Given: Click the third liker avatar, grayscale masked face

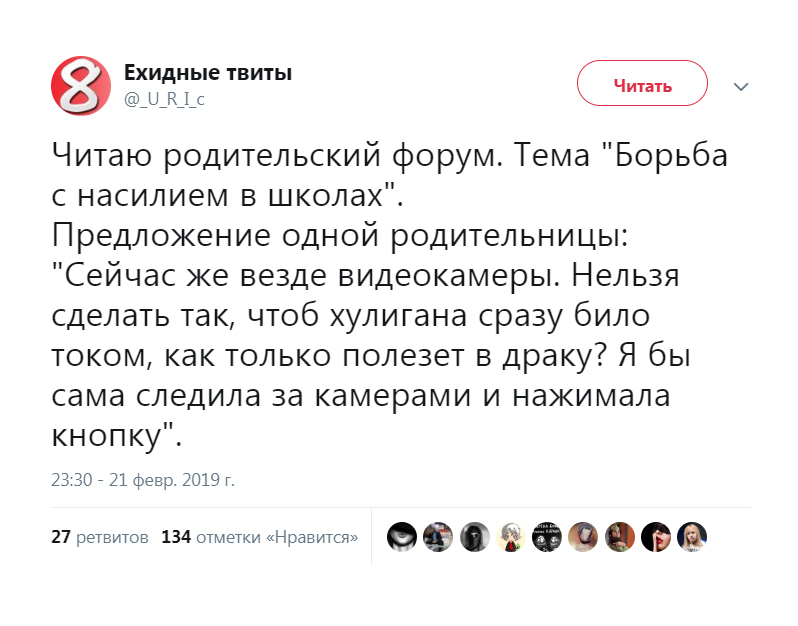Looking at the screenshot, I should pyautogui.click(x=475, y=537).
